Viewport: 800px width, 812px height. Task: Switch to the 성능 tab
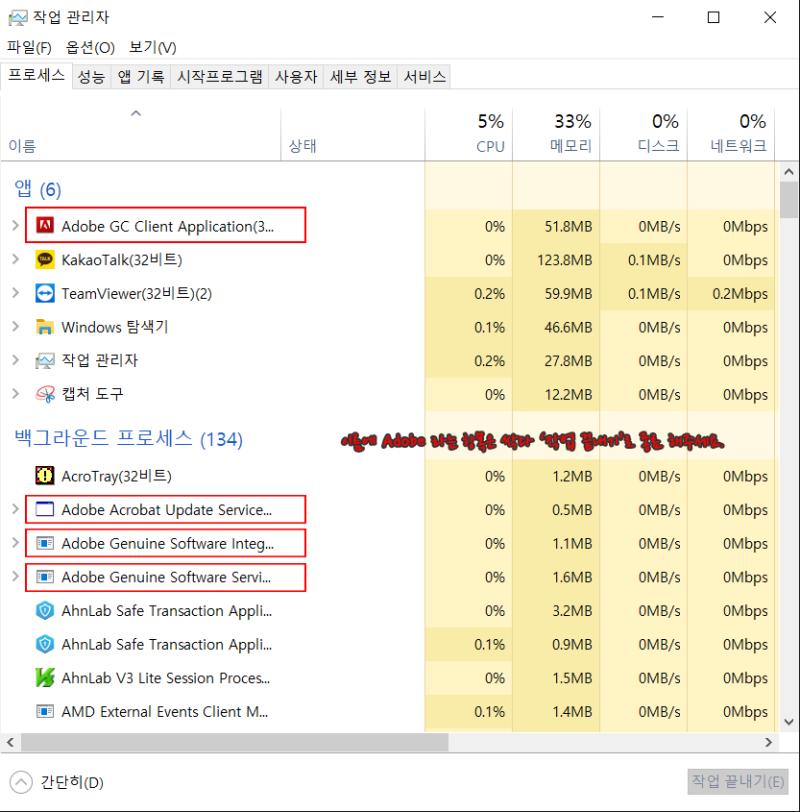[91, 77]
